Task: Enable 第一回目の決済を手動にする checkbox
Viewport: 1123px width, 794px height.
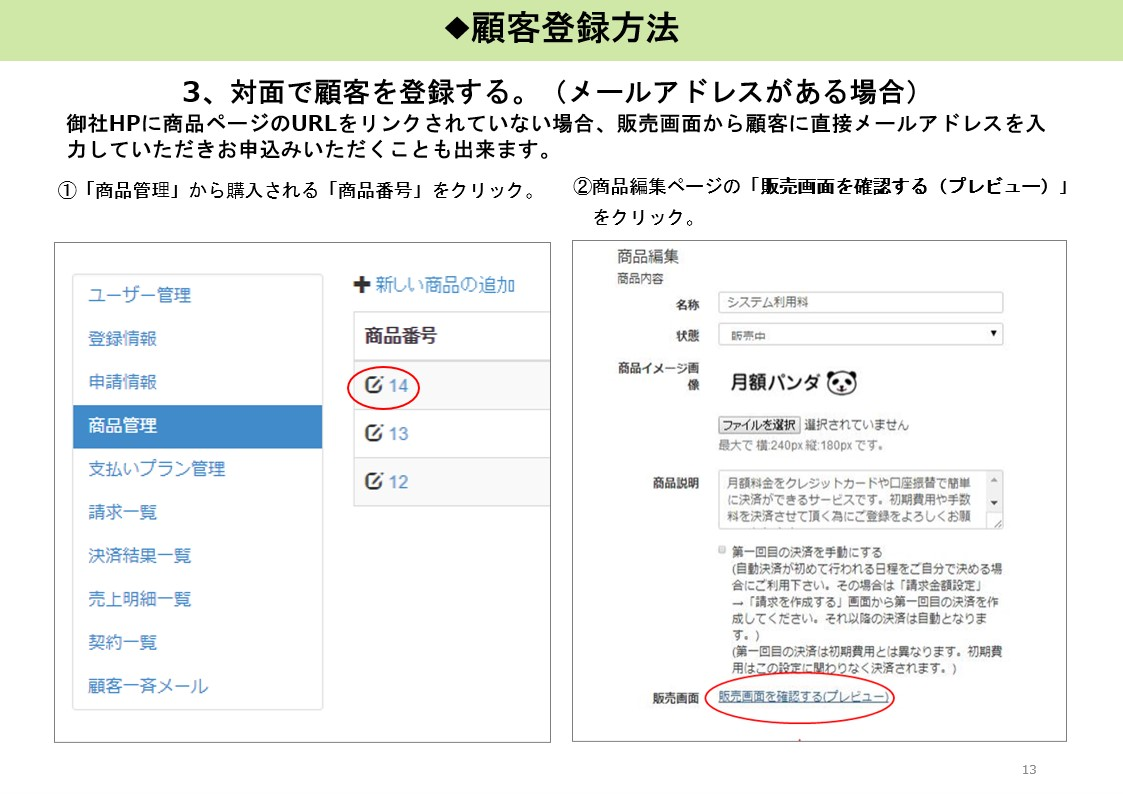Action: (x=722, y=551)
